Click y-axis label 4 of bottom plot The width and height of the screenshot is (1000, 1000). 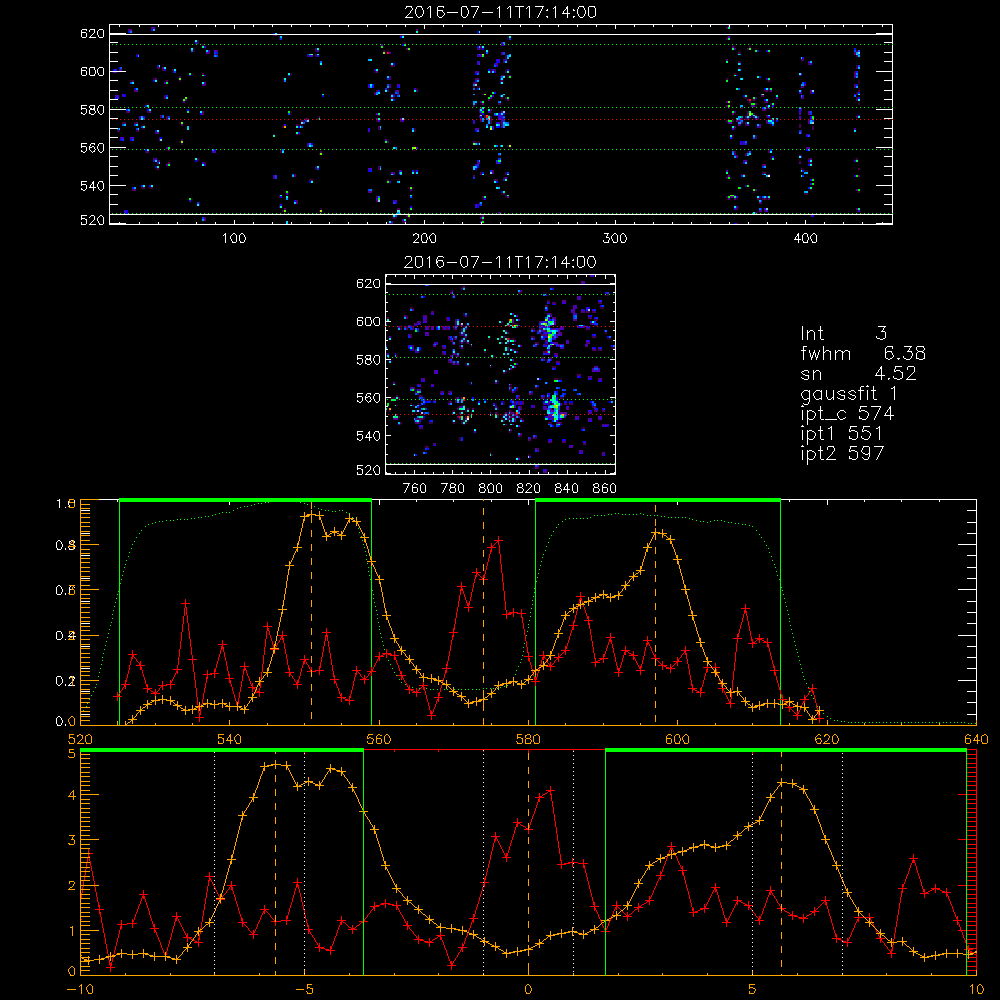pyautogui.click(x=71, y=795)
